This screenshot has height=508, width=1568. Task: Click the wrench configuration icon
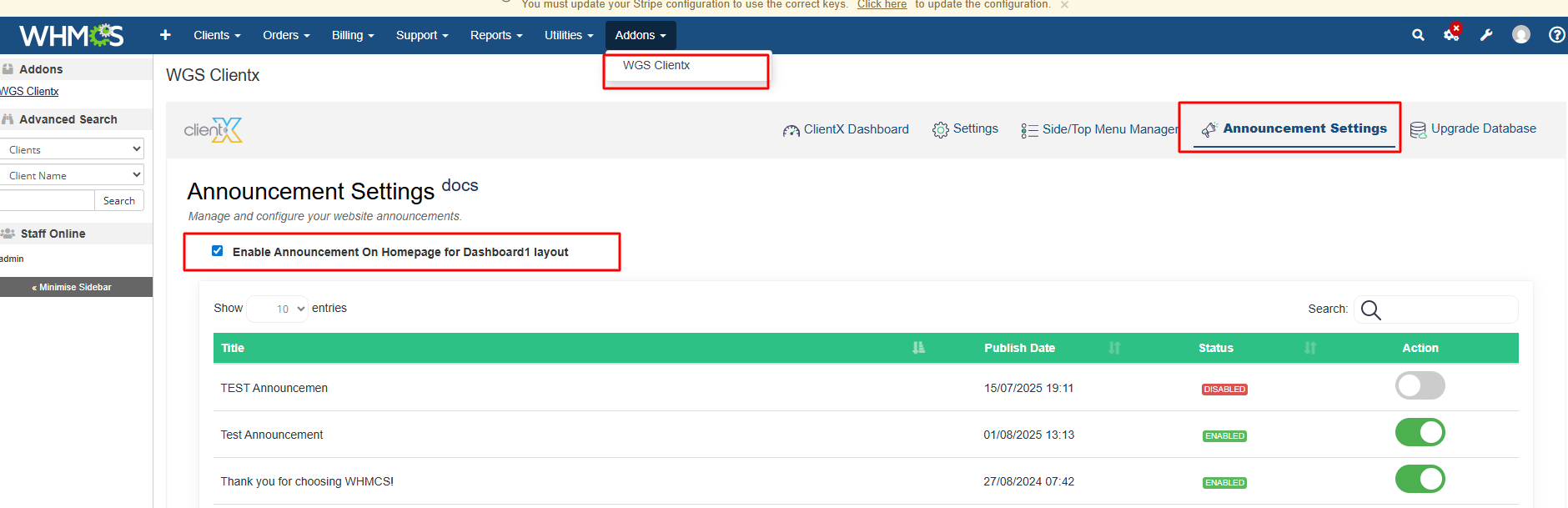(x=1486, y=35)
